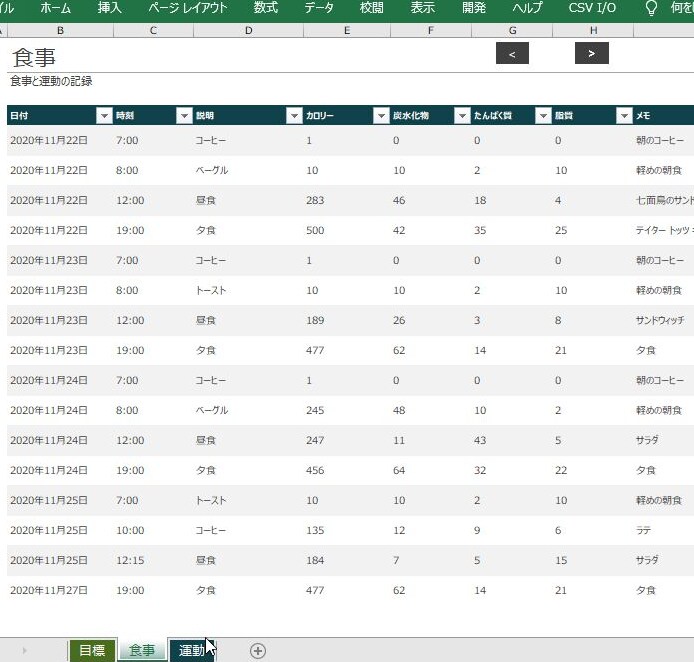
Task: Open the 日付 column filter dropdown
Action: (104, 116)
